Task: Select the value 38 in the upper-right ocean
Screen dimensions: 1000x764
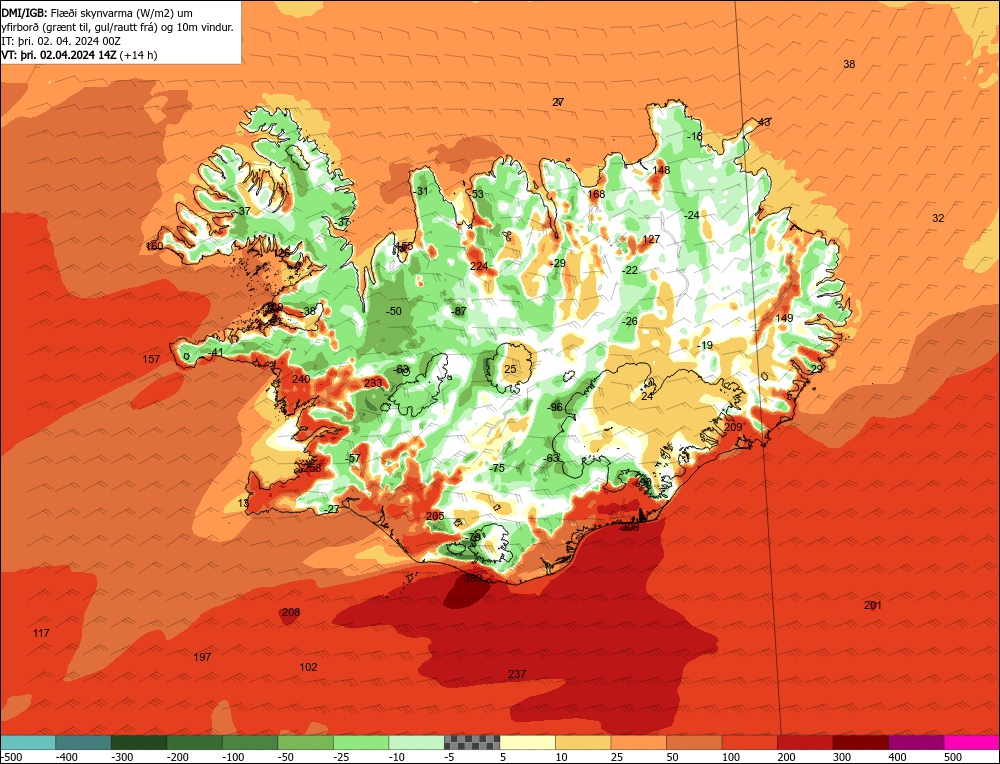Action: coord(849,64)
